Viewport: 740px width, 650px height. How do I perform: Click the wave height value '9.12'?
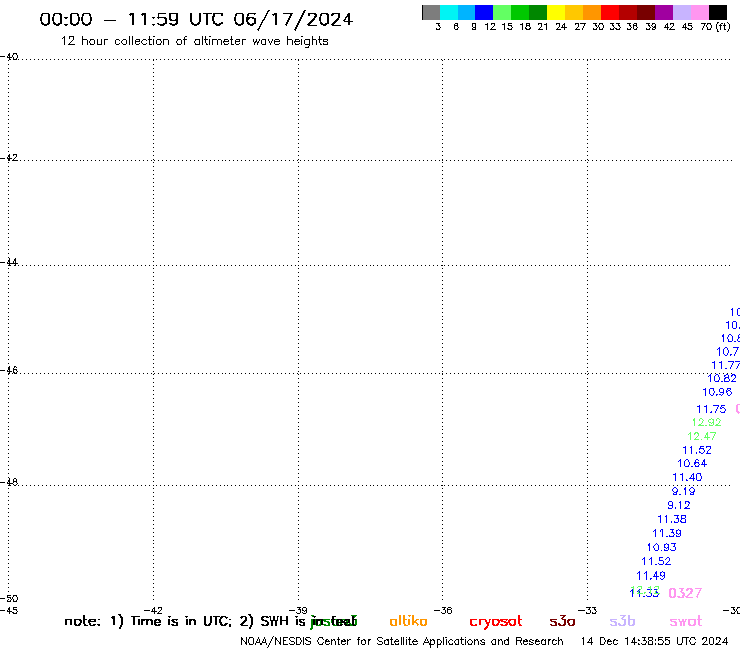pos(679,505)
